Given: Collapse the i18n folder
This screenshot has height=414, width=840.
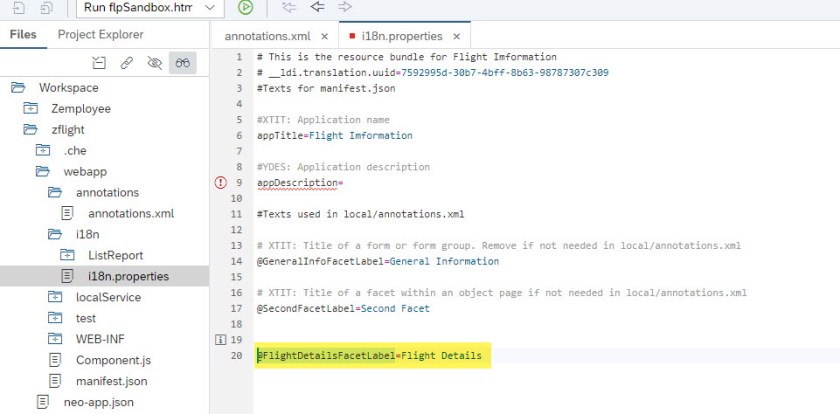Looking at the screenshot, I should coord(55,234).
